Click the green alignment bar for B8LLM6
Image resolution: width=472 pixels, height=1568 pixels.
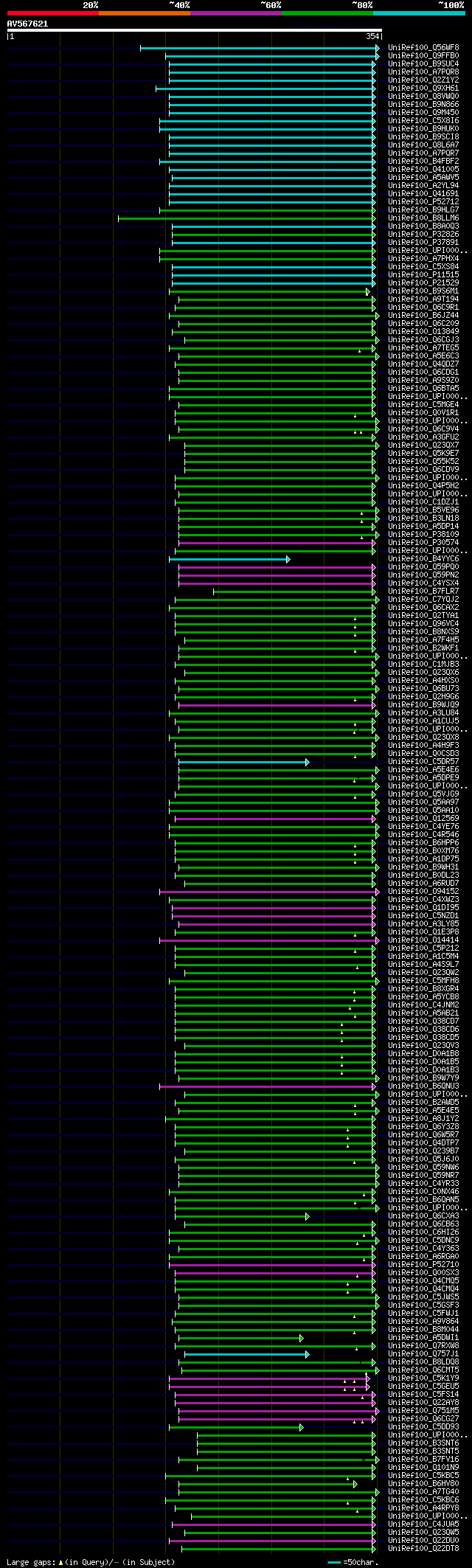(246, 218)
